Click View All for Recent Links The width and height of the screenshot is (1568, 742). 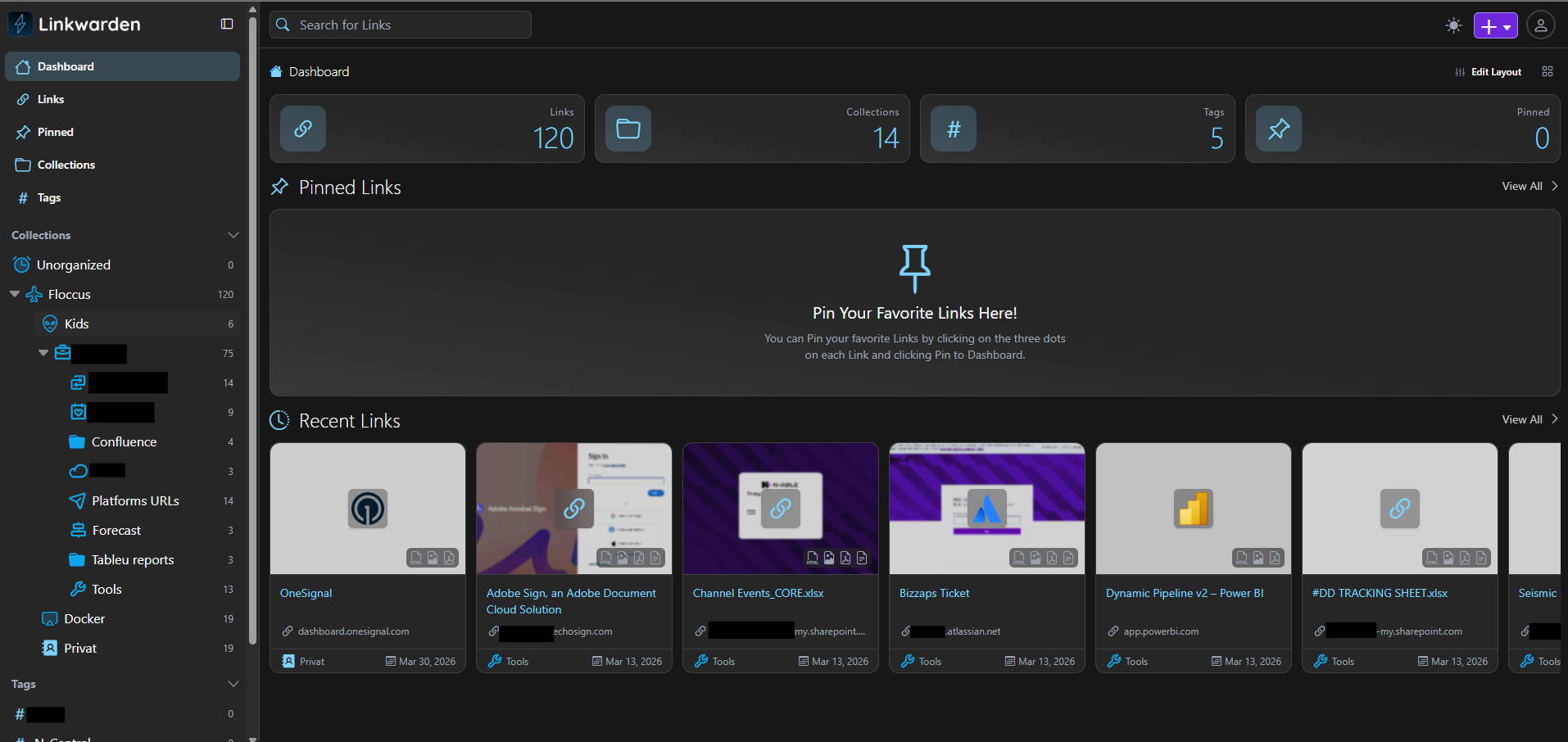[1529, 419]
